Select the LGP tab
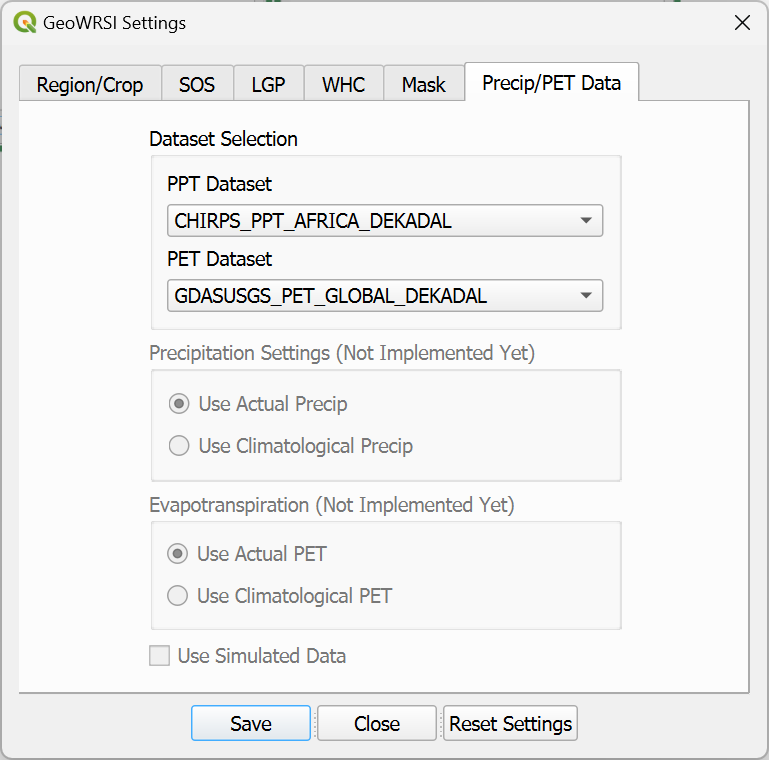Image resolution: width=769 pixels, height=760 pixels. click(x=269, y=85)
